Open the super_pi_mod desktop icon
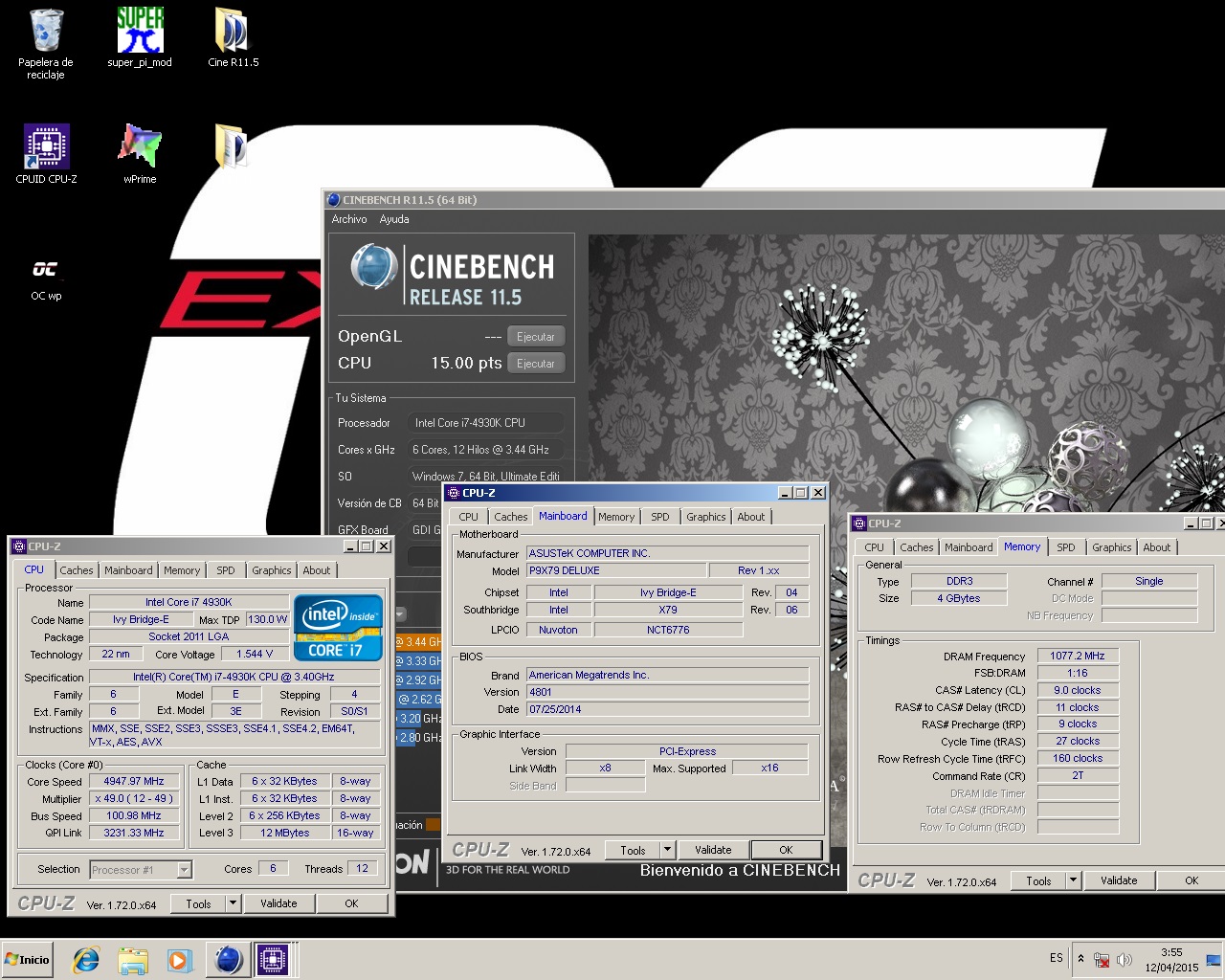 pyautogui.click(x=140, y=38)
